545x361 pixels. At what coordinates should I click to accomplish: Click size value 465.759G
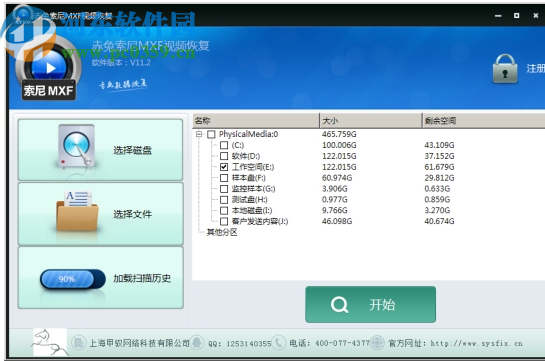pos(339,134)
